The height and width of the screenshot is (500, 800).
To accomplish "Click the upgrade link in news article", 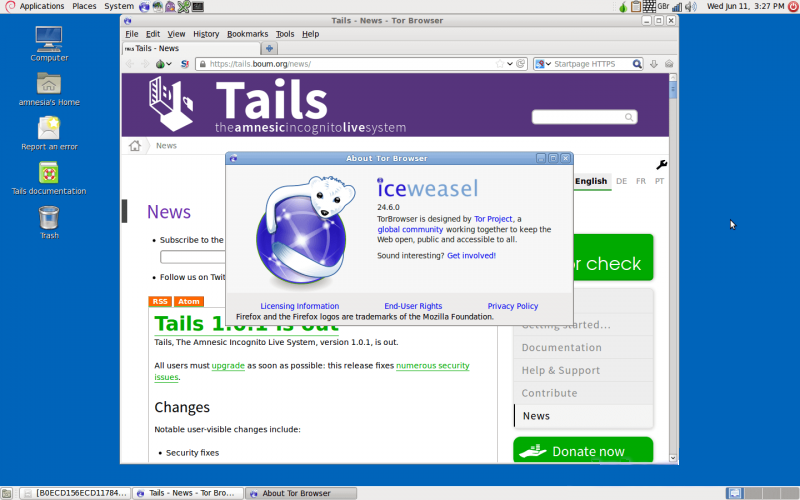I will pyautogui.click(x=228, y=366).
